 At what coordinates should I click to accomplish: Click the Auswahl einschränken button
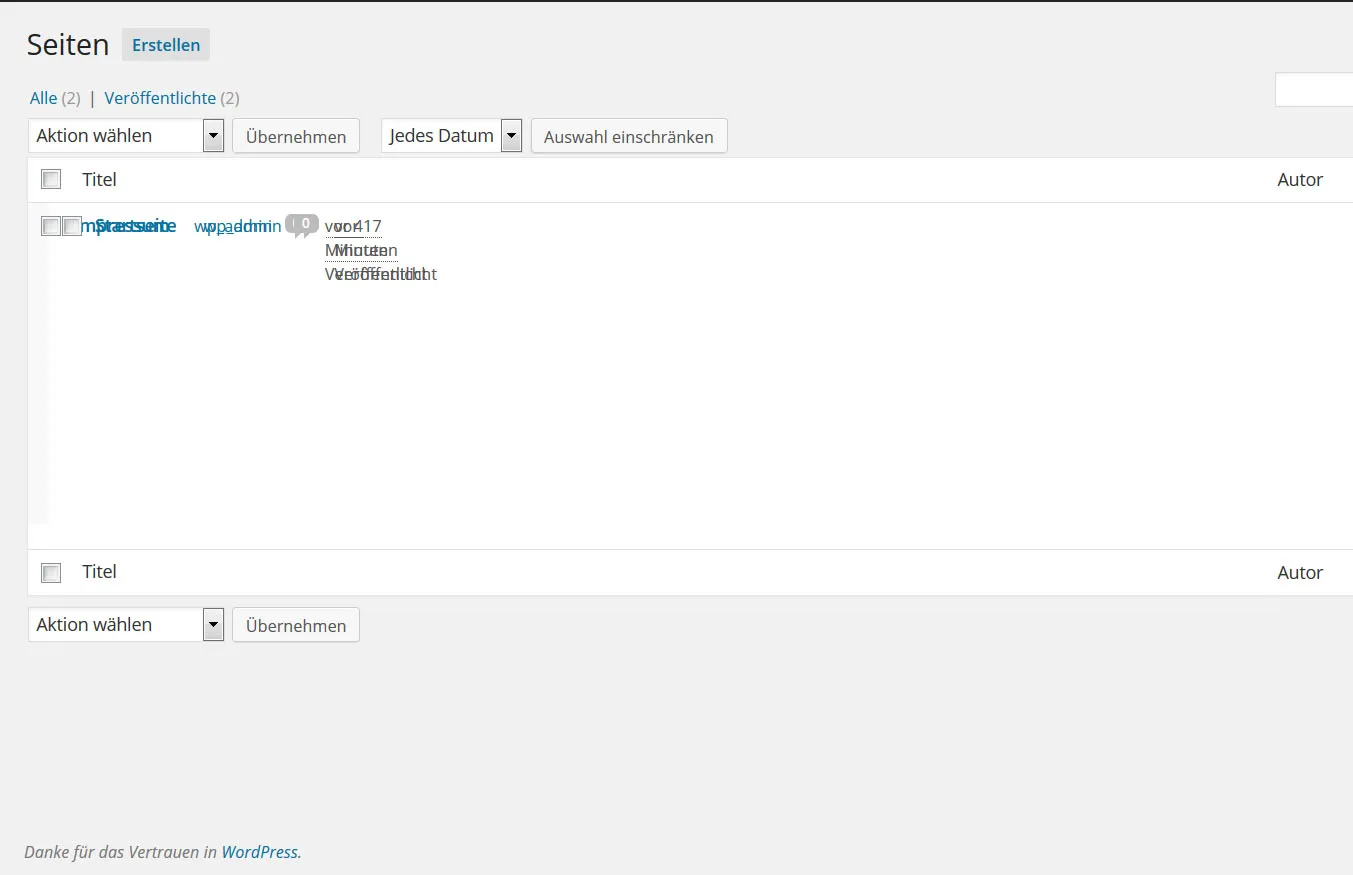[x=629, y=136]
